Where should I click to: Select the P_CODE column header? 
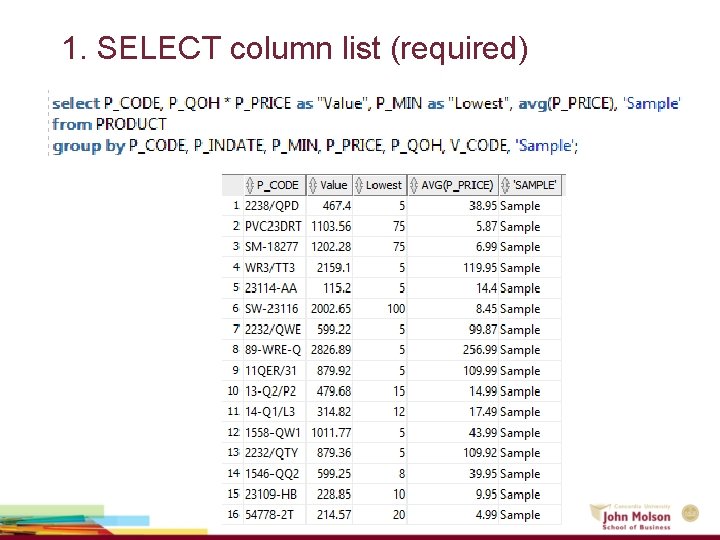pyautogui.click(x=275, y=185)
